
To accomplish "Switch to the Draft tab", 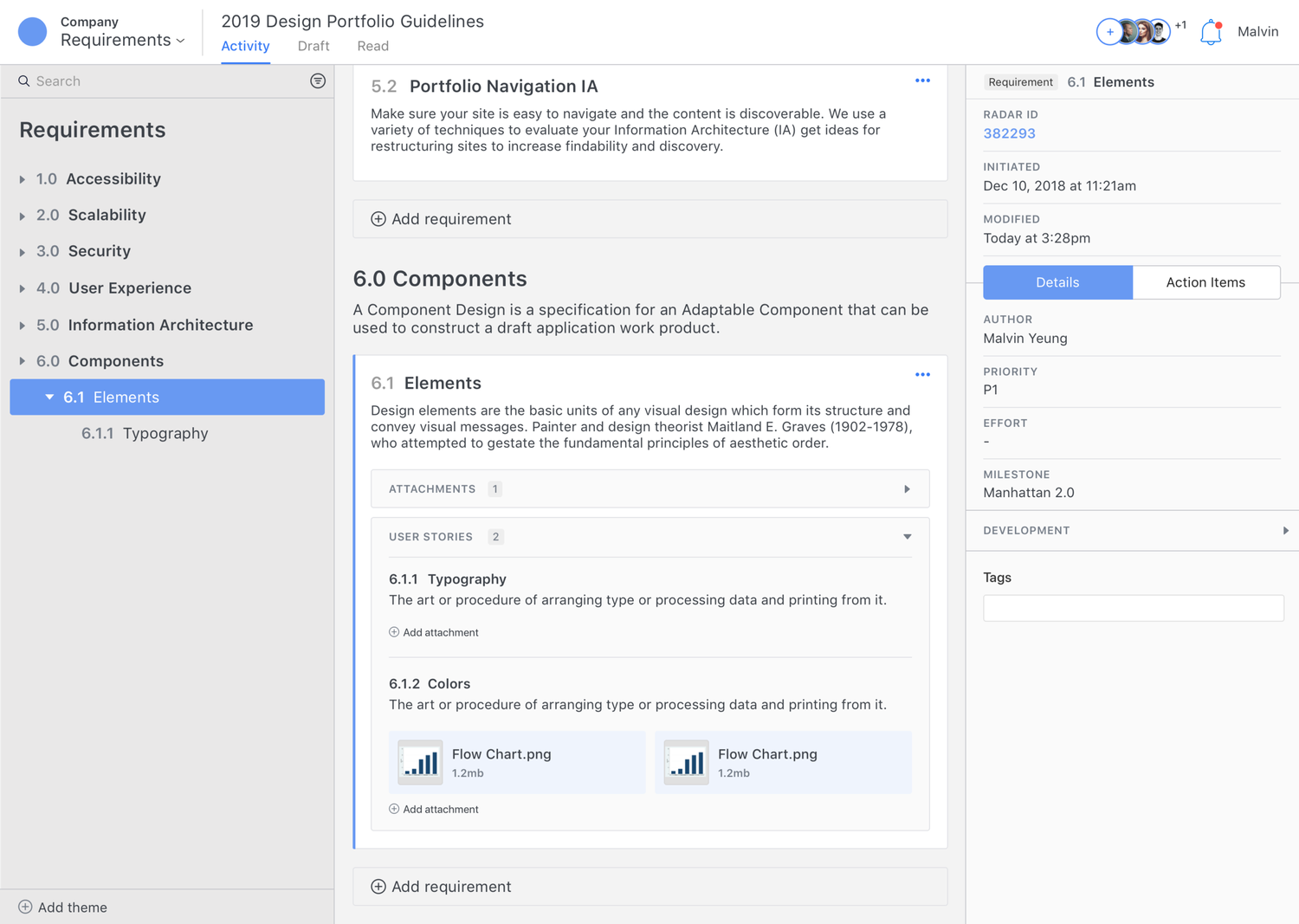I will pos(313,46).
